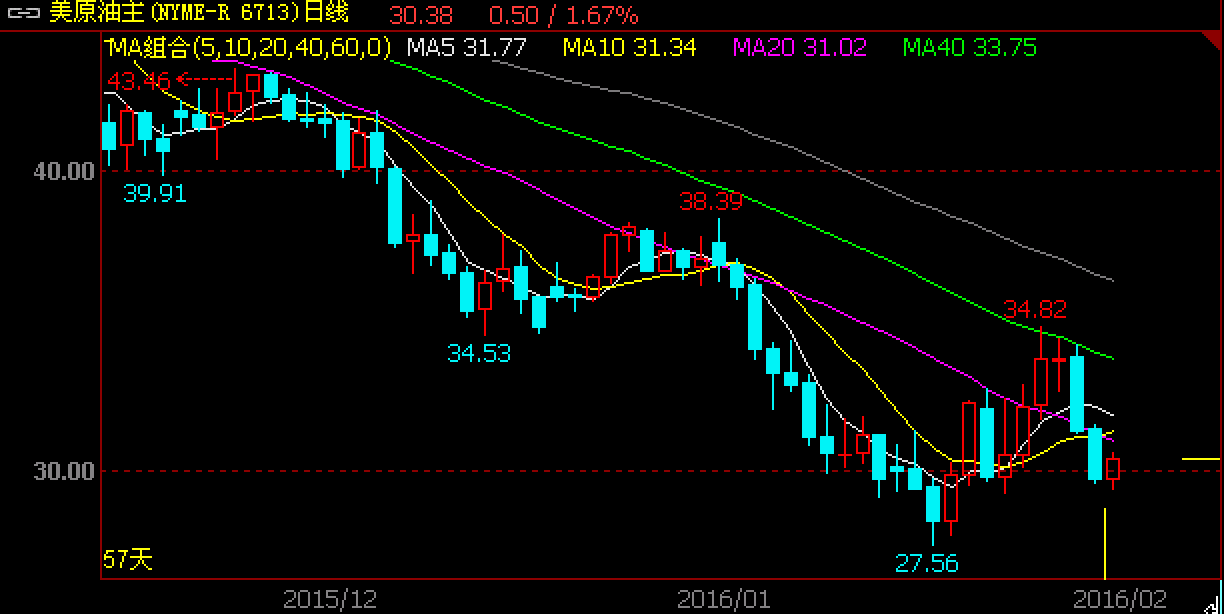Click the 2016/01 date on time axis

(724, 599)
